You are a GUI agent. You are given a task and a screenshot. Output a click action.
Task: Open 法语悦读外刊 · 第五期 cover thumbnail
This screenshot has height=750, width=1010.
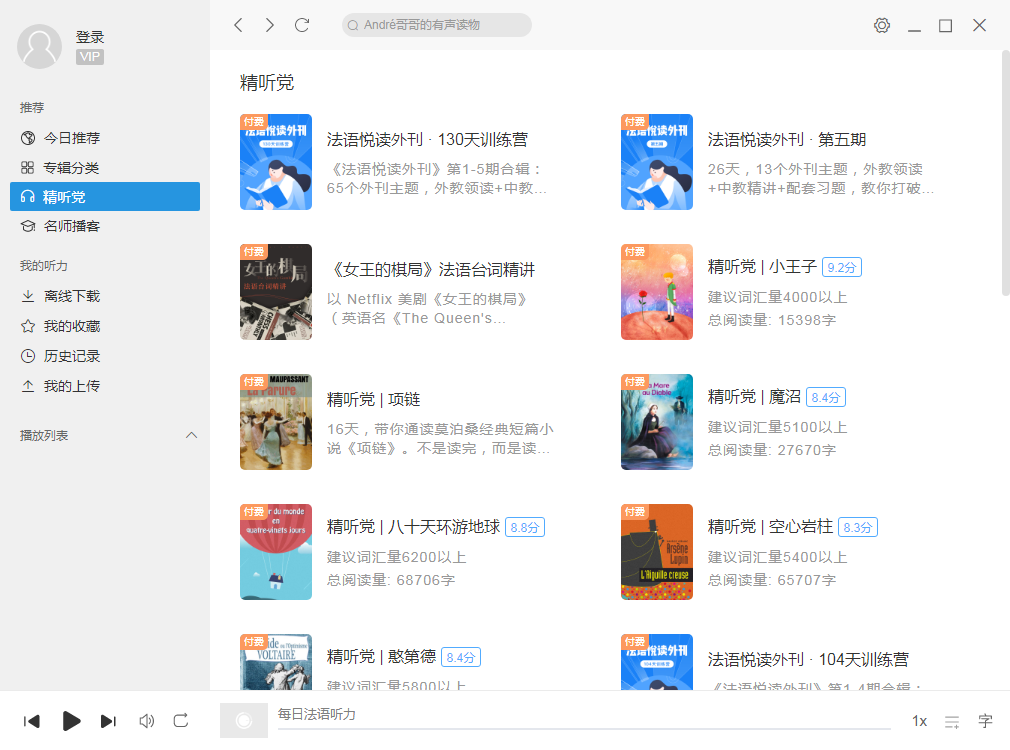coord(657,162)
